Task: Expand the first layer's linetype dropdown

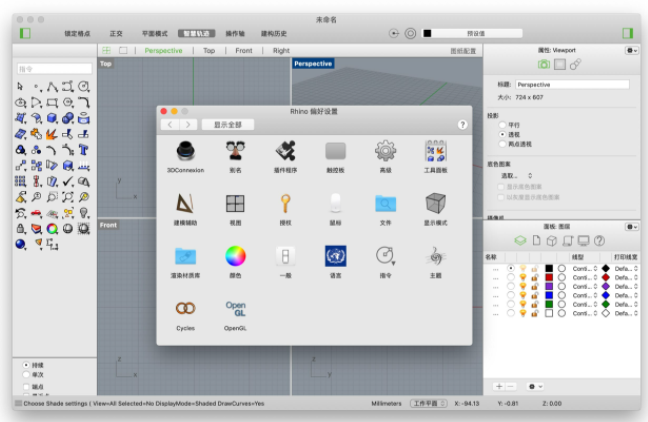Action: (582, 268)
